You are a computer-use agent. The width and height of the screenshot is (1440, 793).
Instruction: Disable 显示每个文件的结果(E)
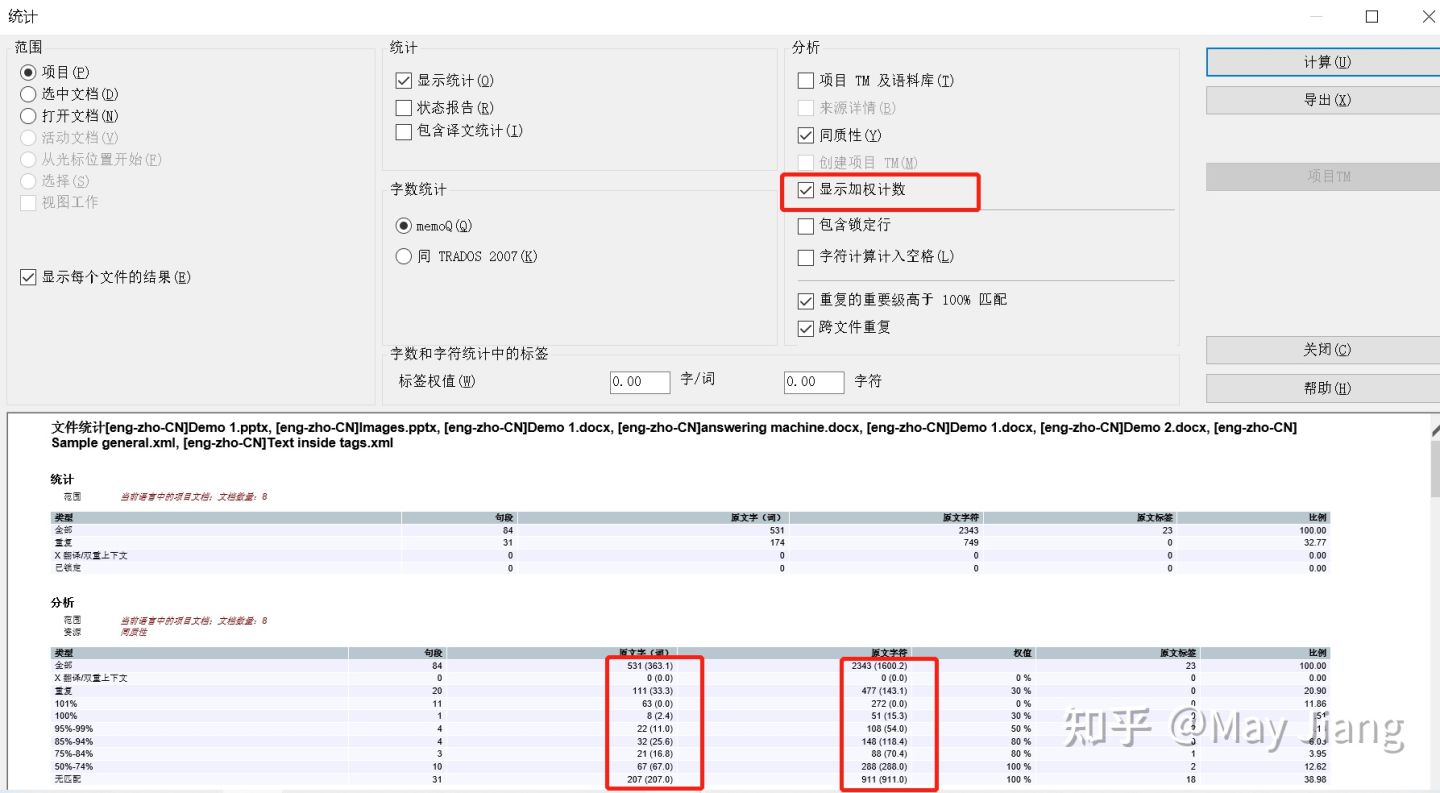28,279
